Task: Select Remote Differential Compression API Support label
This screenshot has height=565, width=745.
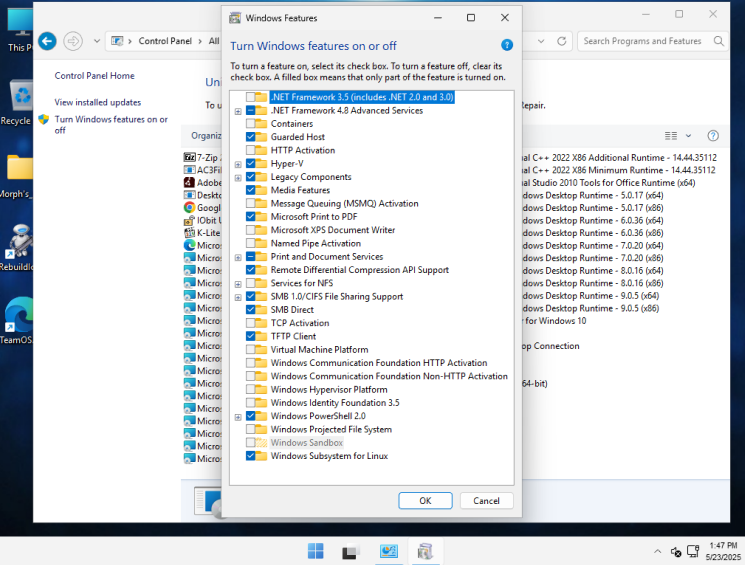Action: 360,269
